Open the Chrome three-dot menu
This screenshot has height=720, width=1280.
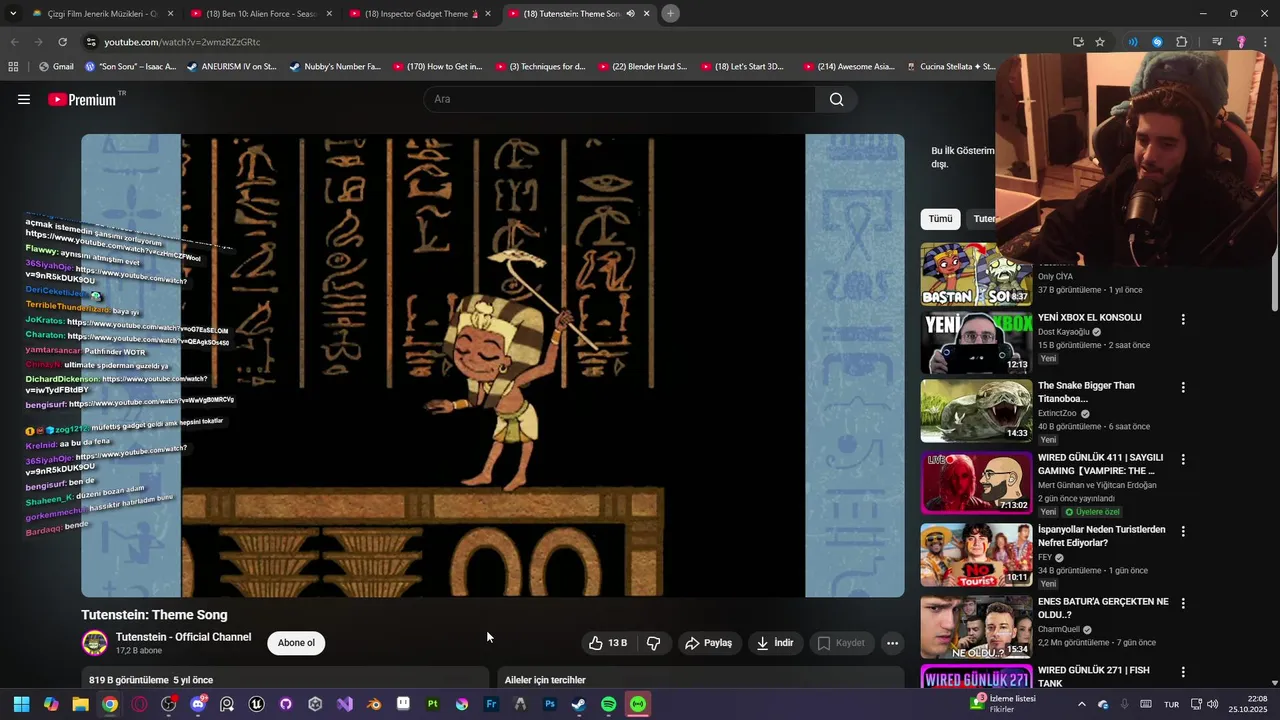[1264, 42]
